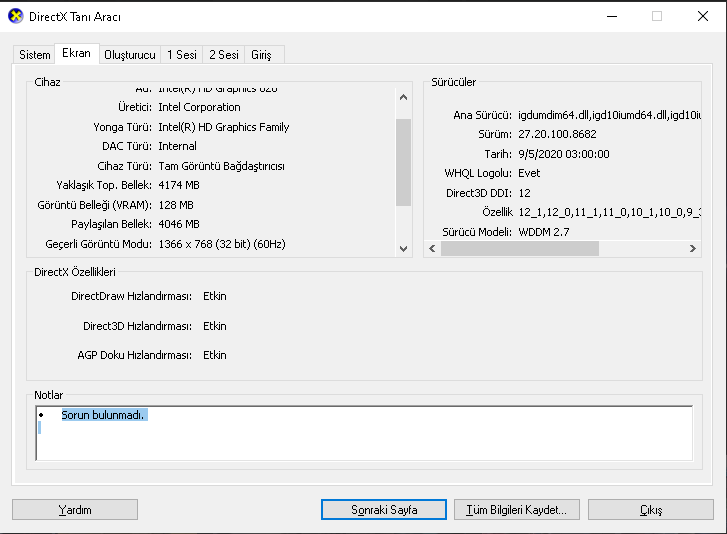Click the 'Geçerli Görüntü Modu:' label
This screenshot has height=534, width=727.
(x=98, y=244)
